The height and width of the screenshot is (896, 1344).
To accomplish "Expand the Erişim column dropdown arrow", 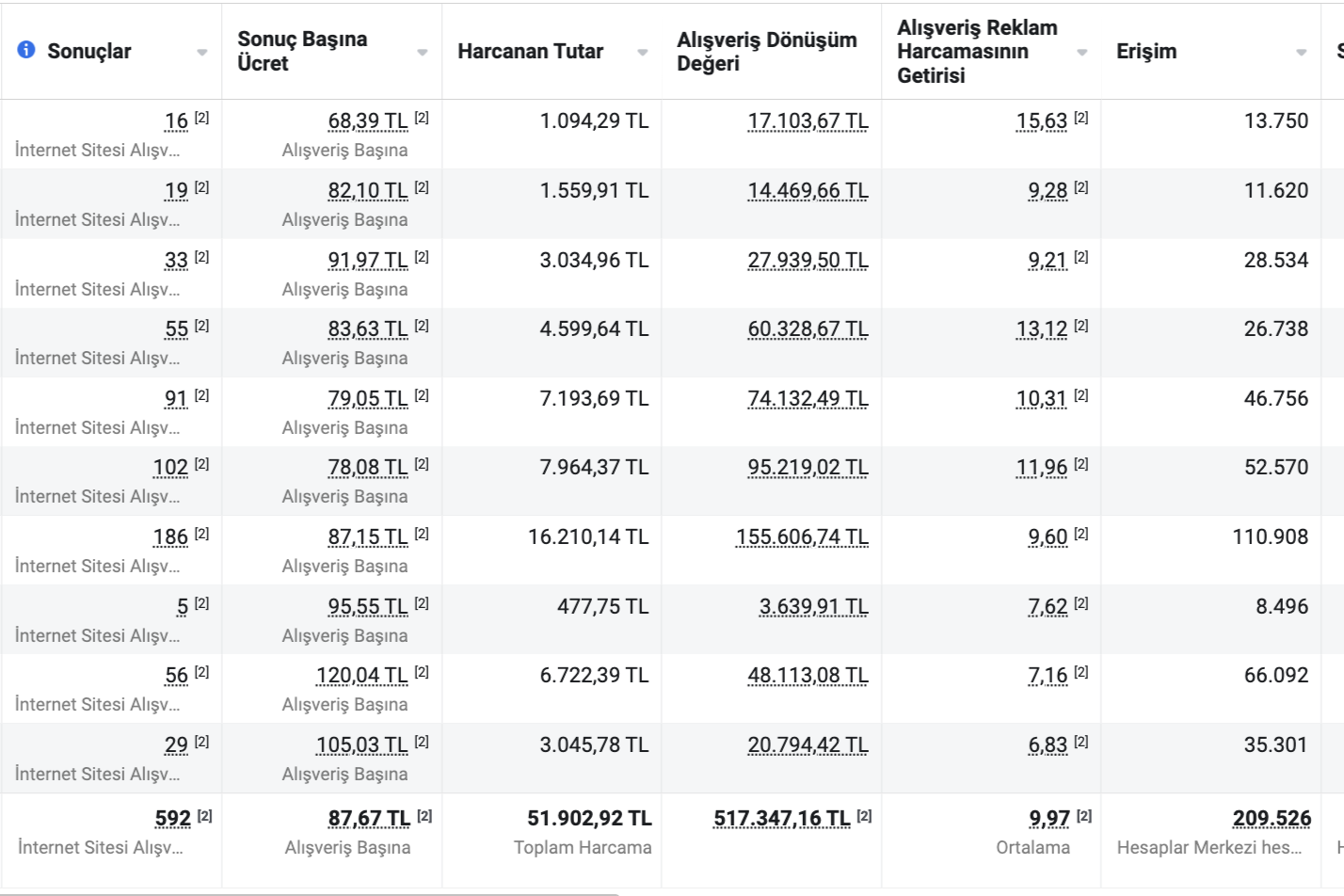I will (1302, 53).
